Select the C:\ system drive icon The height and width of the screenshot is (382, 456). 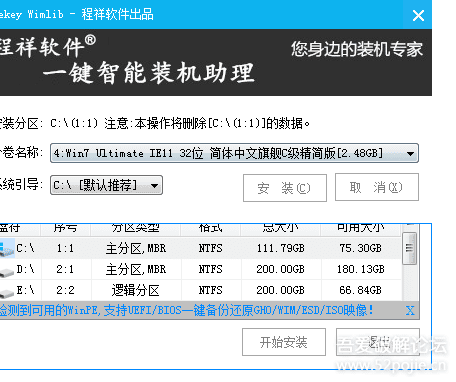(x=7, y=249)
